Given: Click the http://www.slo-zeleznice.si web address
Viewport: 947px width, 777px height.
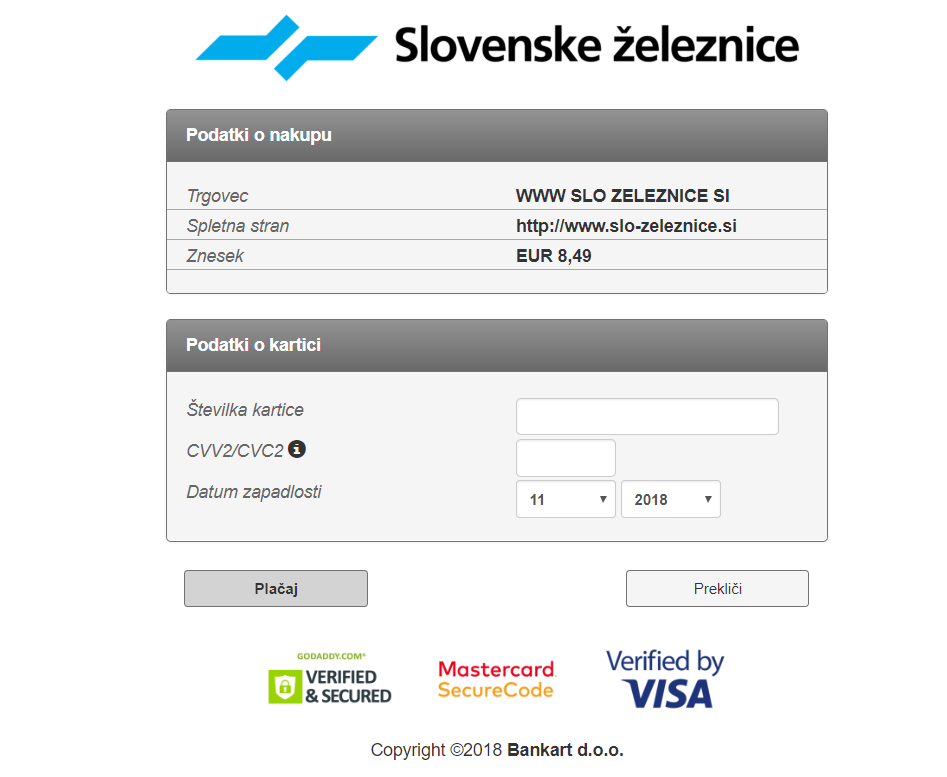Looking at the screenshot, I should point(626,226).
